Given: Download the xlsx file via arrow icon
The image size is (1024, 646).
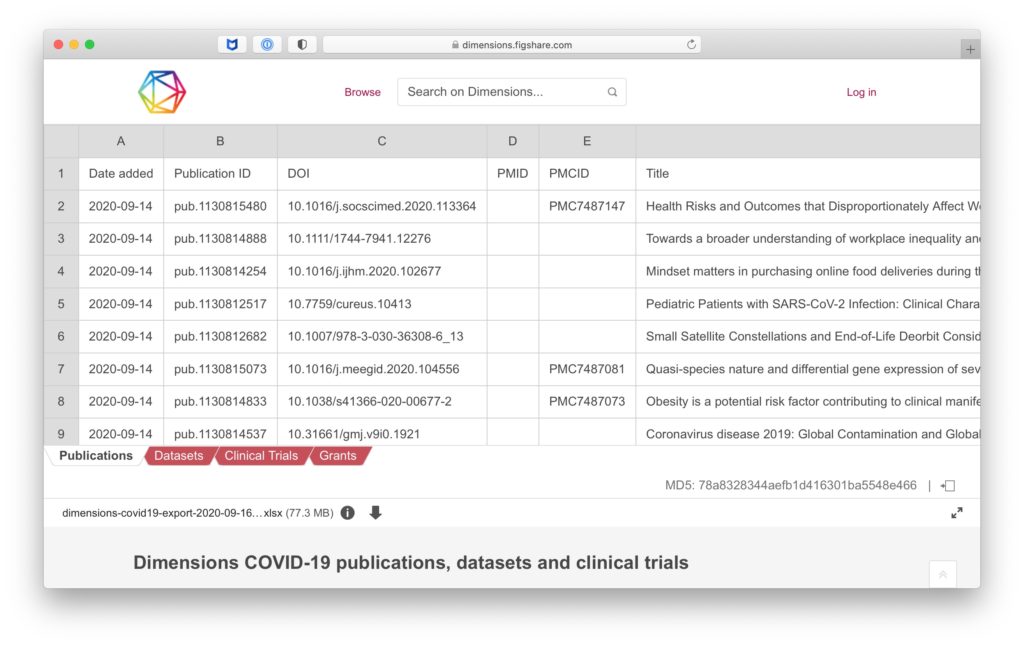Looking at the screenshot, I should (376, 513).
